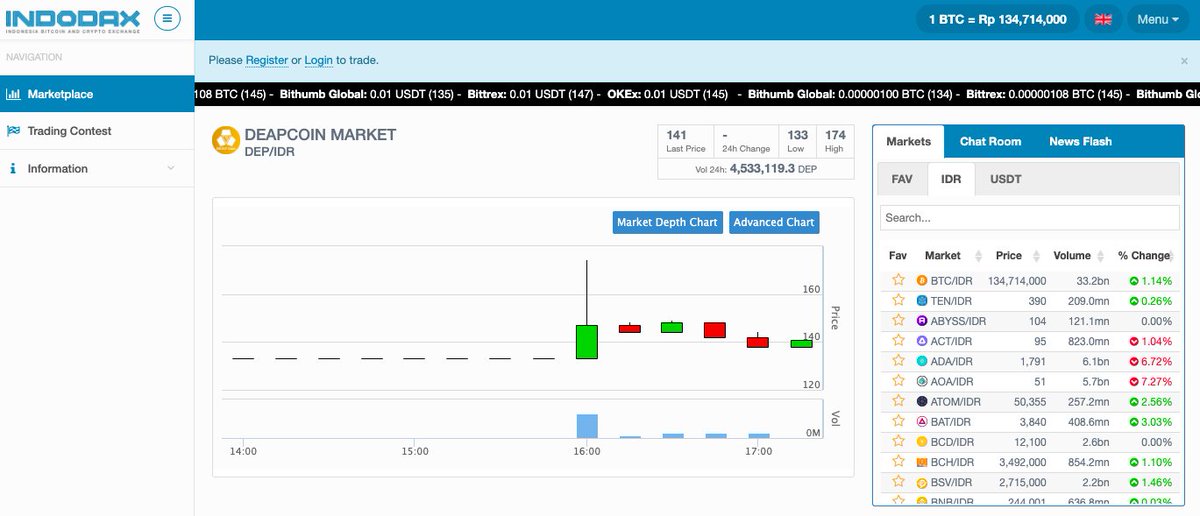Toggle the hamburger sidebar menu button
The height and width of the screenshot is (516, 1200).
(x=167, y=18)
